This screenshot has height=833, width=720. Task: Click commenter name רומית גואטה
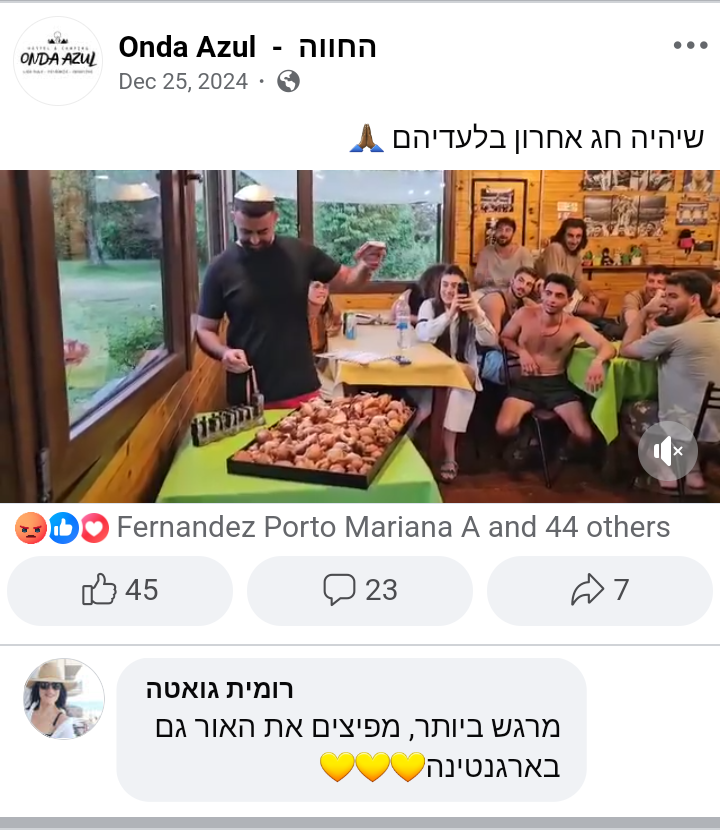pos(219,689)
